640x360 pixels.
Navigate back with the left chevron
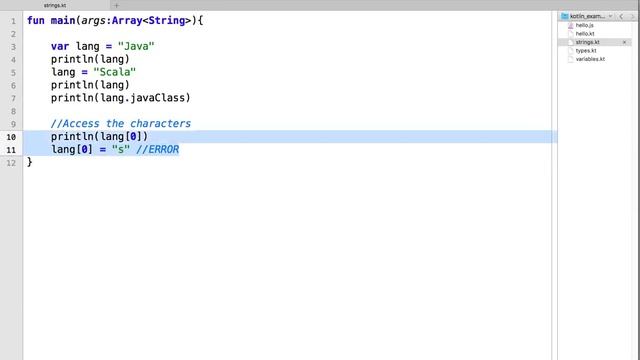click(621, 16)
